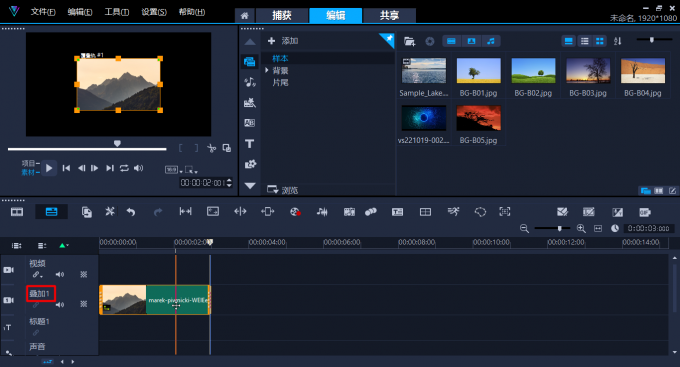
Task: Open the aspect ratio dropdown under preview
Action: pyautogui.click(x=173, y=170)
